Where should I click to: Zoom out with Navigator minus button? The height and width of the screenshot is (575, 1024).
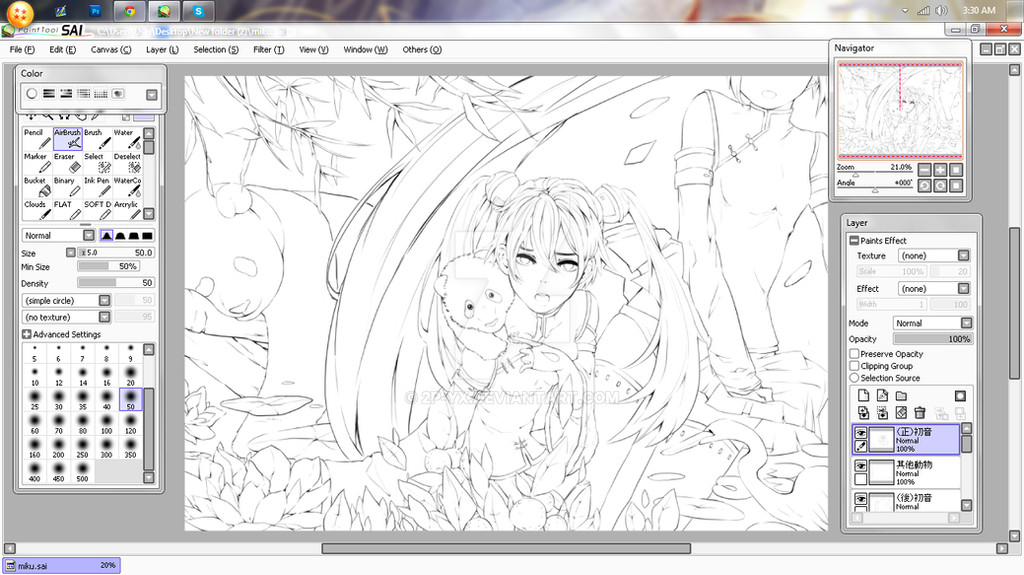click(x=924, y=170)
